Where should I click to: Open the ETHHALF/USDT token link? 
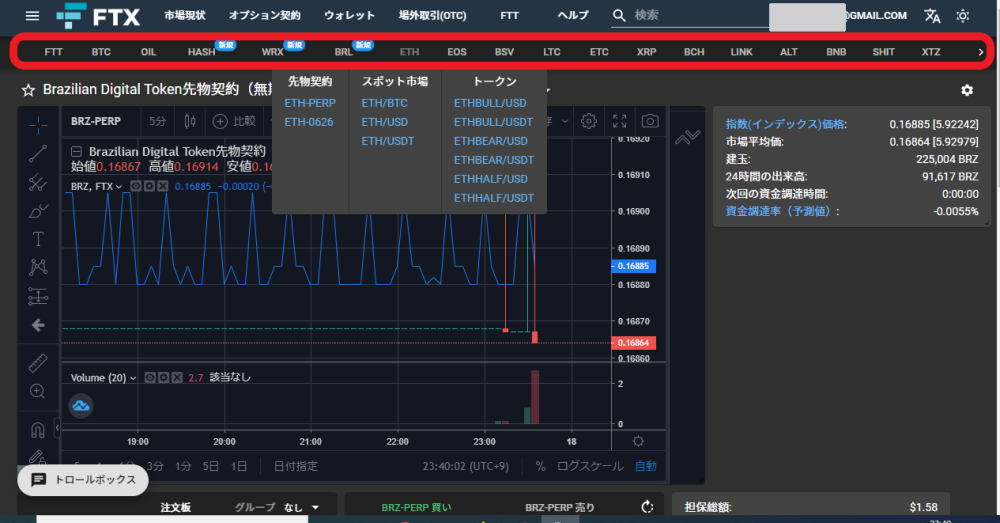pos(494,198)
